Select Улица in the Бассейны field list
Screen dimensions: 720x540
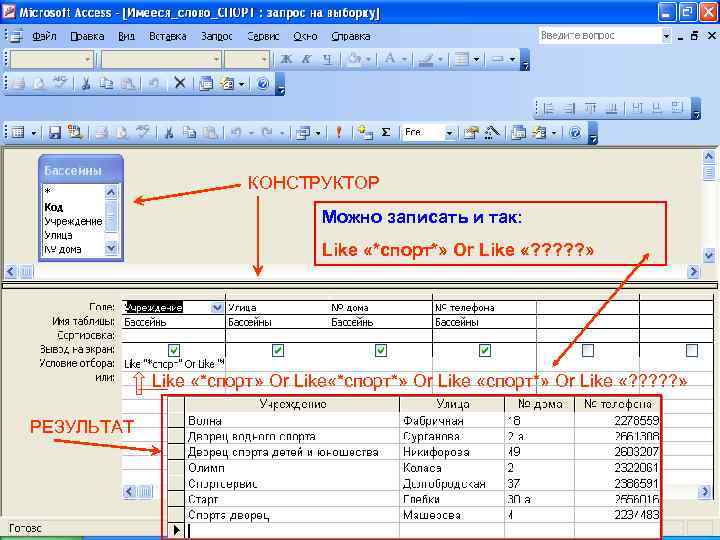click(58, 236)
